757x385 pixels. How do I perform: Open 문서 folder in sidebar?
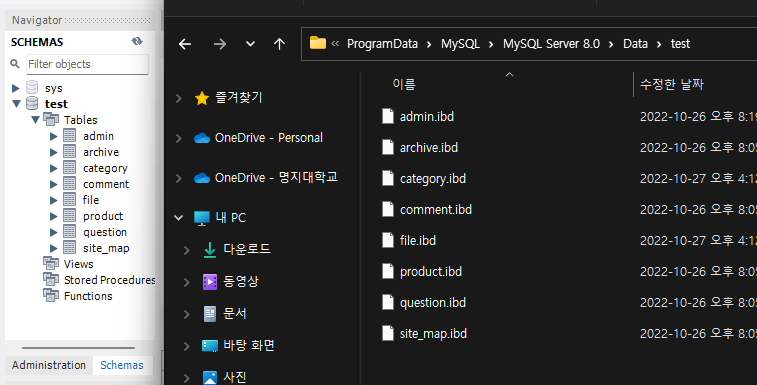click(x=235, y=314)
